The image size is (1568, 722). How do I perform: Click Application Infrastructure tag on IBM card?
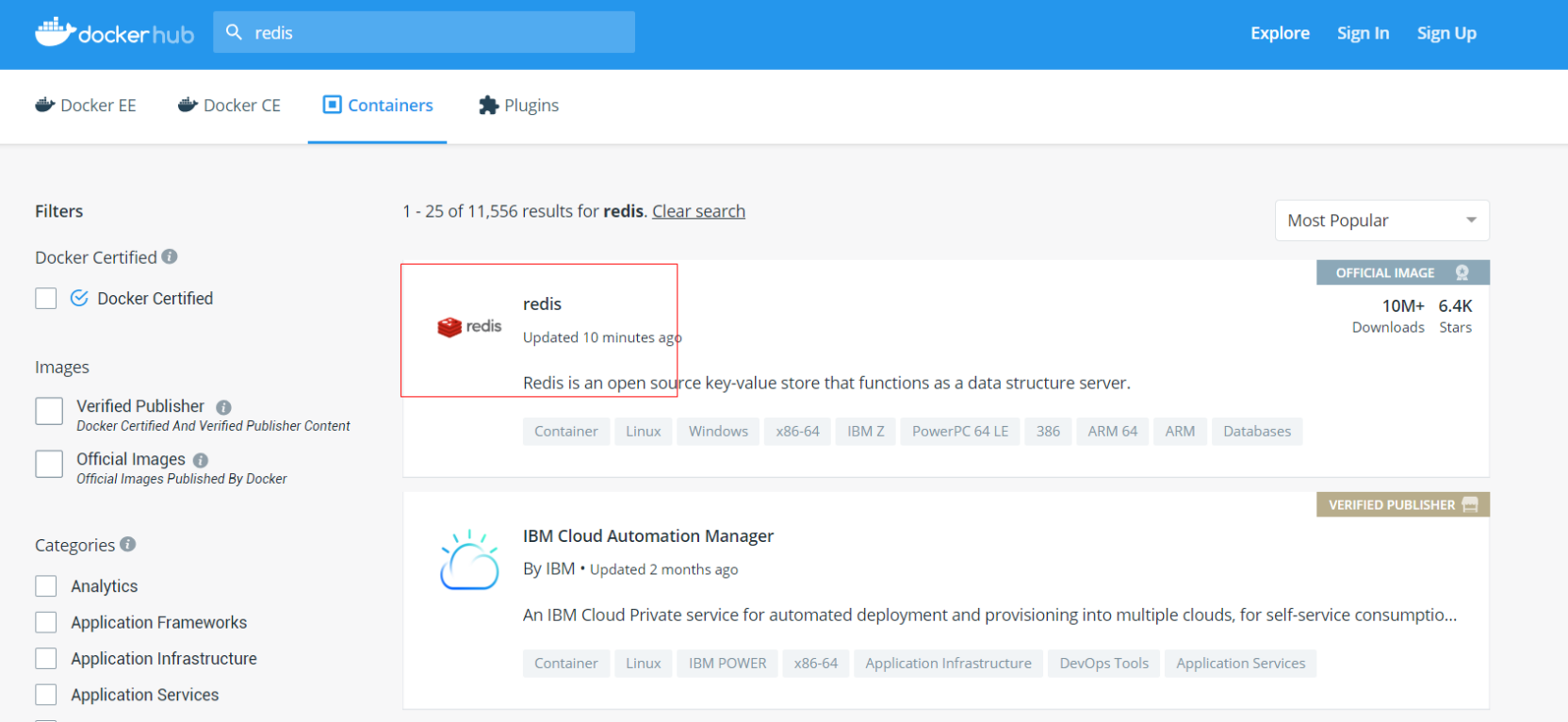(948, 663)
